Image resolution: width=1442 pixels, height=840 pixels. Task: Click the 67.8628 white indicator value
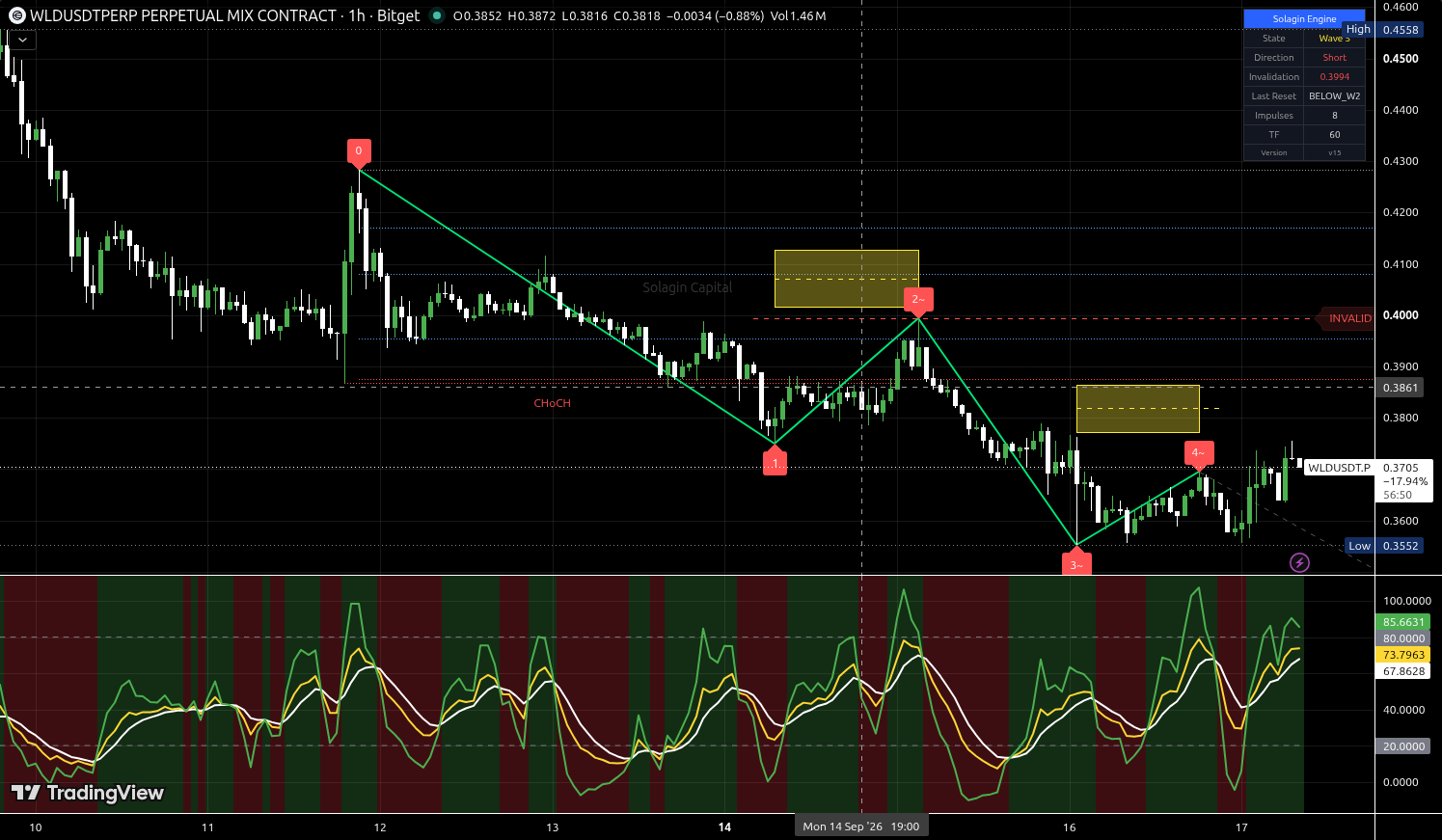1403,671
